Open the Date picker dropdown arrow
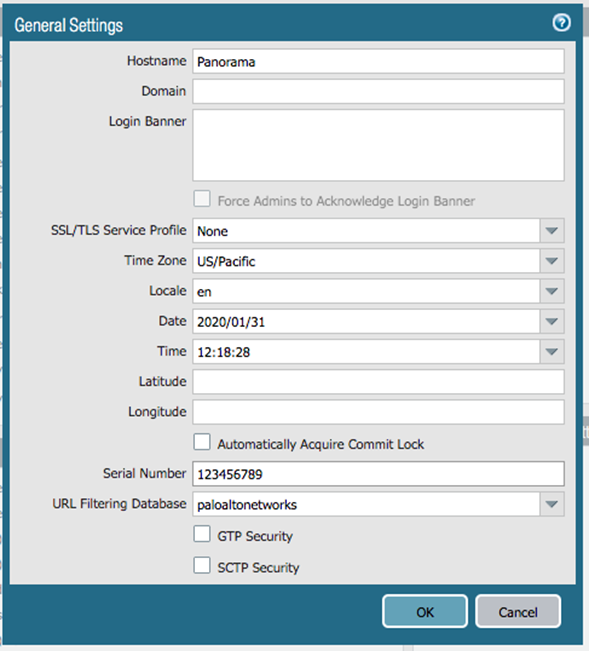 click(x=552, y=321)
